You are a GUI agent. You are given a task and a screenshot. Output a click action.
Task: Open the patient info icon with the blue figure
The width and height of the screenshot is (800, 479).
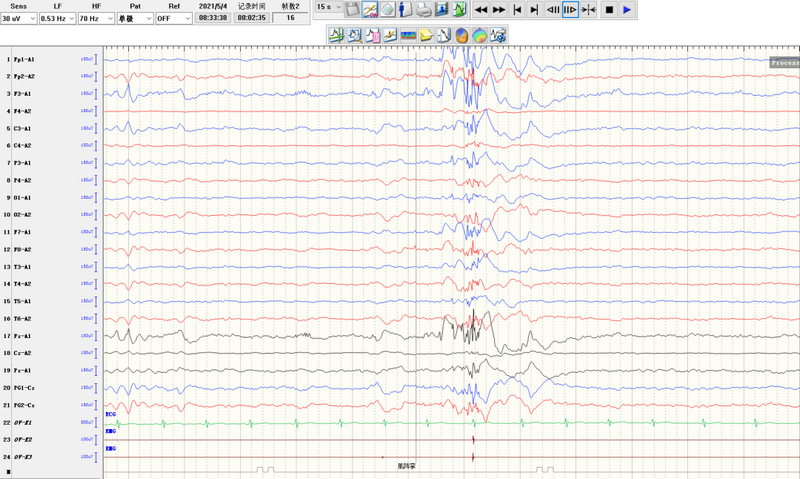(x=405, y=9)
